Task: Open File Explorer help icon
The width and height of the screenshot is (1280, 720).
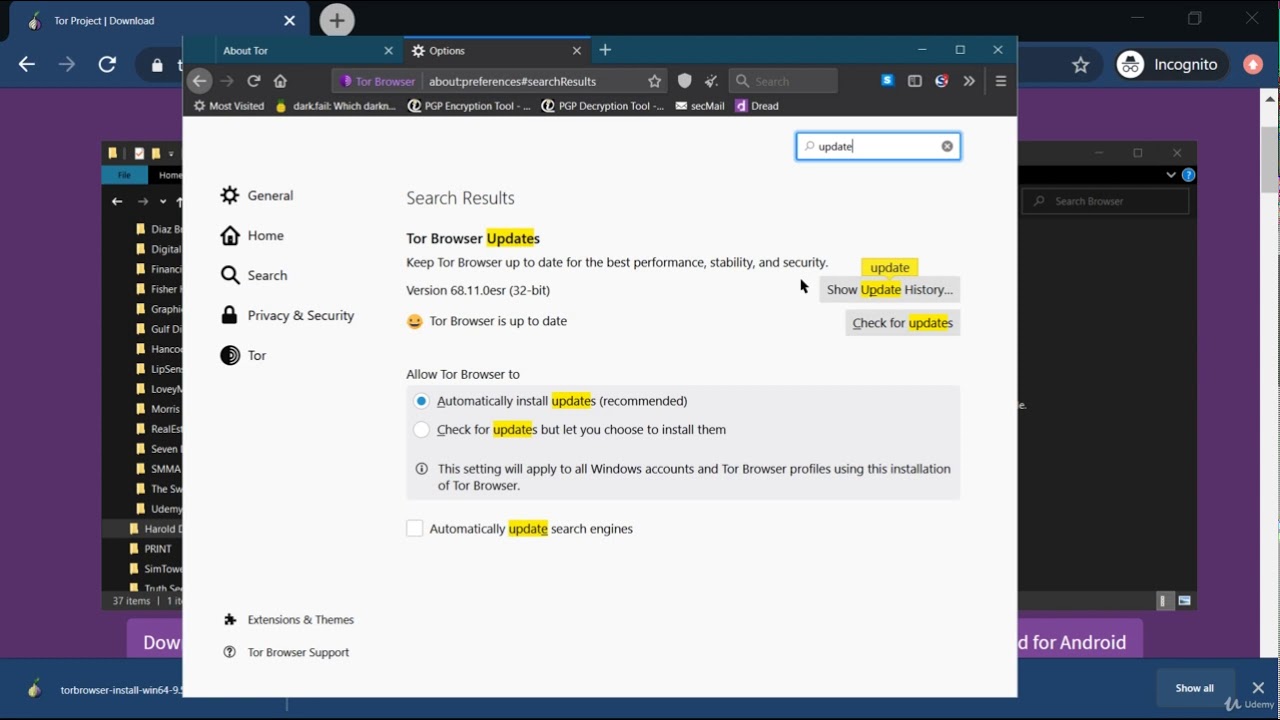Action: coord(1189,175)
